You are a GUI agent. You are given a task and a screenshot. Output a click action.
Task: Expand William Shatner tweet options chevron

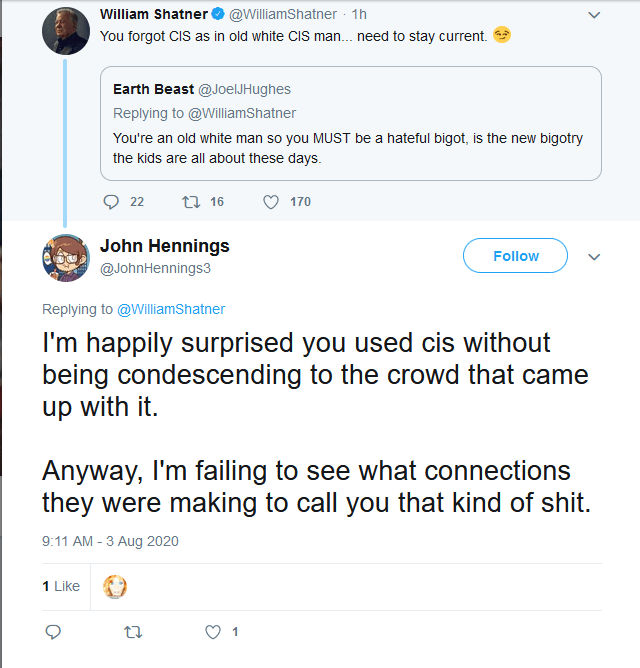[594, 16]
